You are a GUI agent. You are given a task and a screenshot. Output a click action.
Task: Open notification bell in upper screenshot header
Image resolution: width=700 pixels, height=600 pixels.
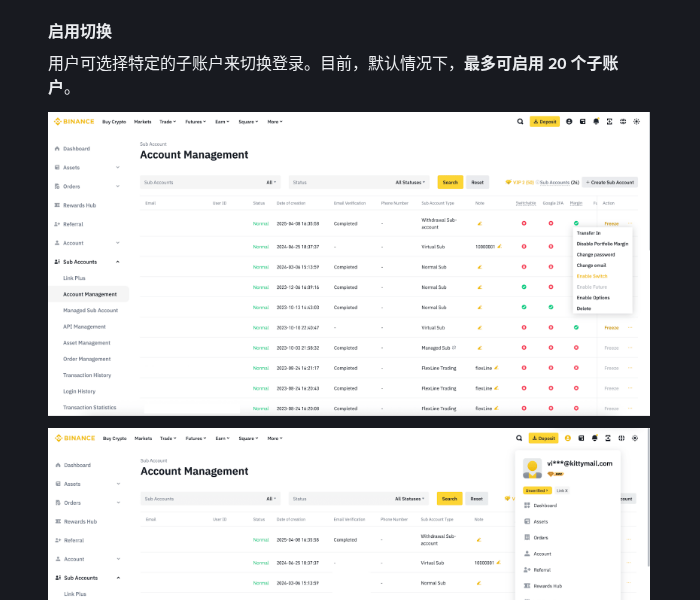tap(596, 121)
